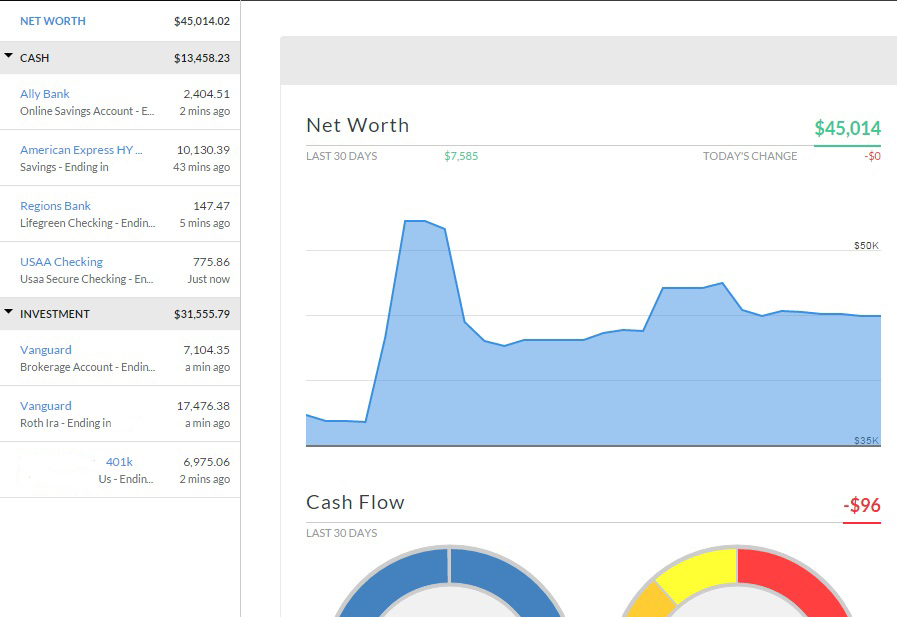Open the USAA Checking account
Image resolution: width=897 pixels, height=617 pixels.
tap(61, 262)
